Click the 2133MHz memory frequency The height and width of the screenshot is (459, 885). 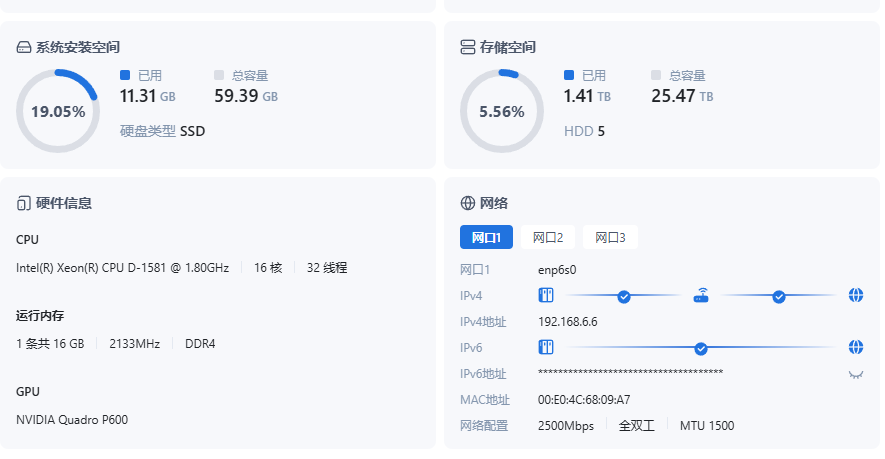pos(135,344)
